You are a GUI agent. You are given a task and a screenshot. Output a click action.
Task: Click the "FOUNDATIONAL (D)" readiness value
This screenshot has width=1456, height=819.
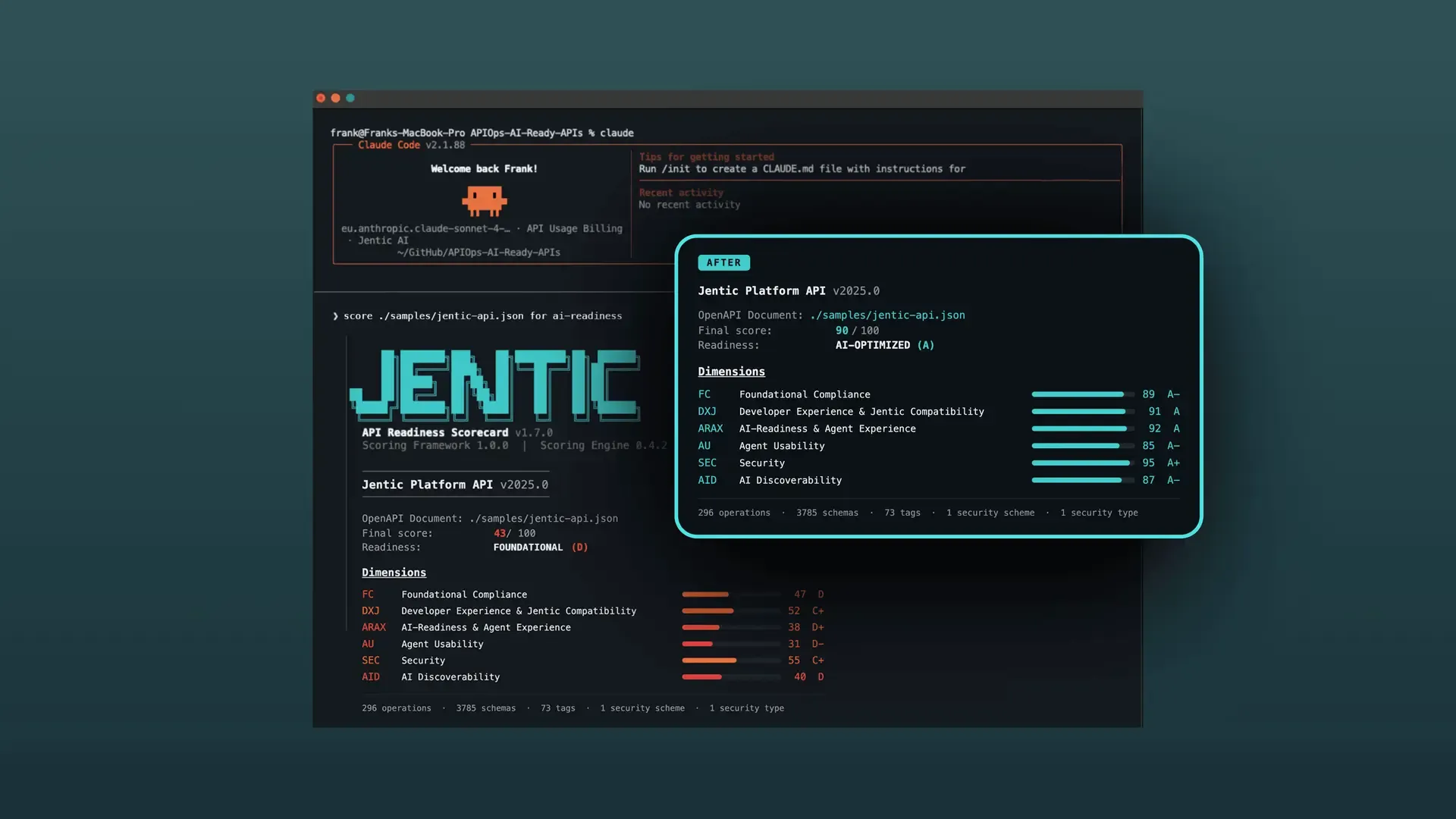pyautogui.click(x=541, y=548)
